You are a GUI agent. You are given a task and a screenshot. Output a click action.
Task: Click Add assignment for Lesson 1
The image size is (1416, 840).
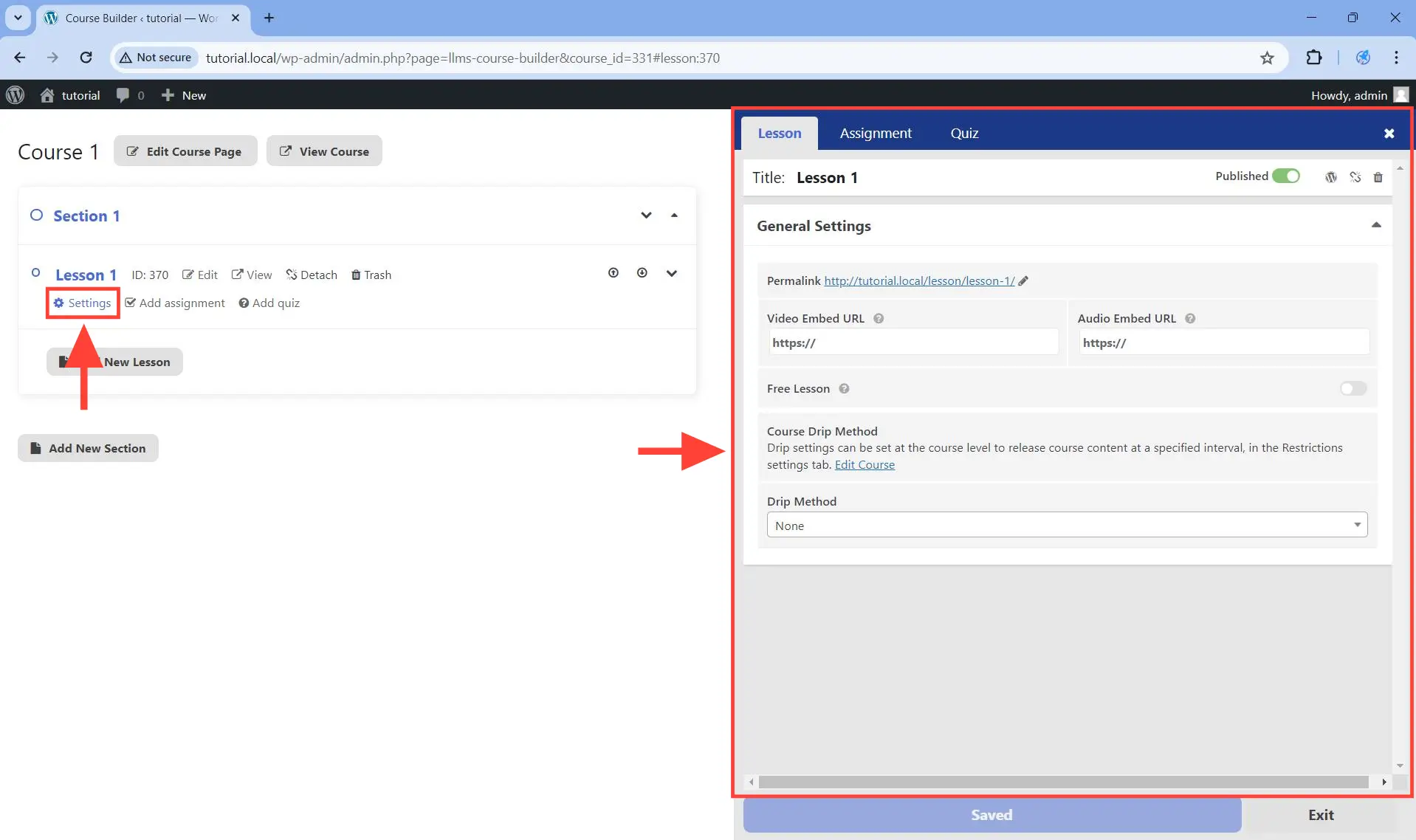coord(175,303)
